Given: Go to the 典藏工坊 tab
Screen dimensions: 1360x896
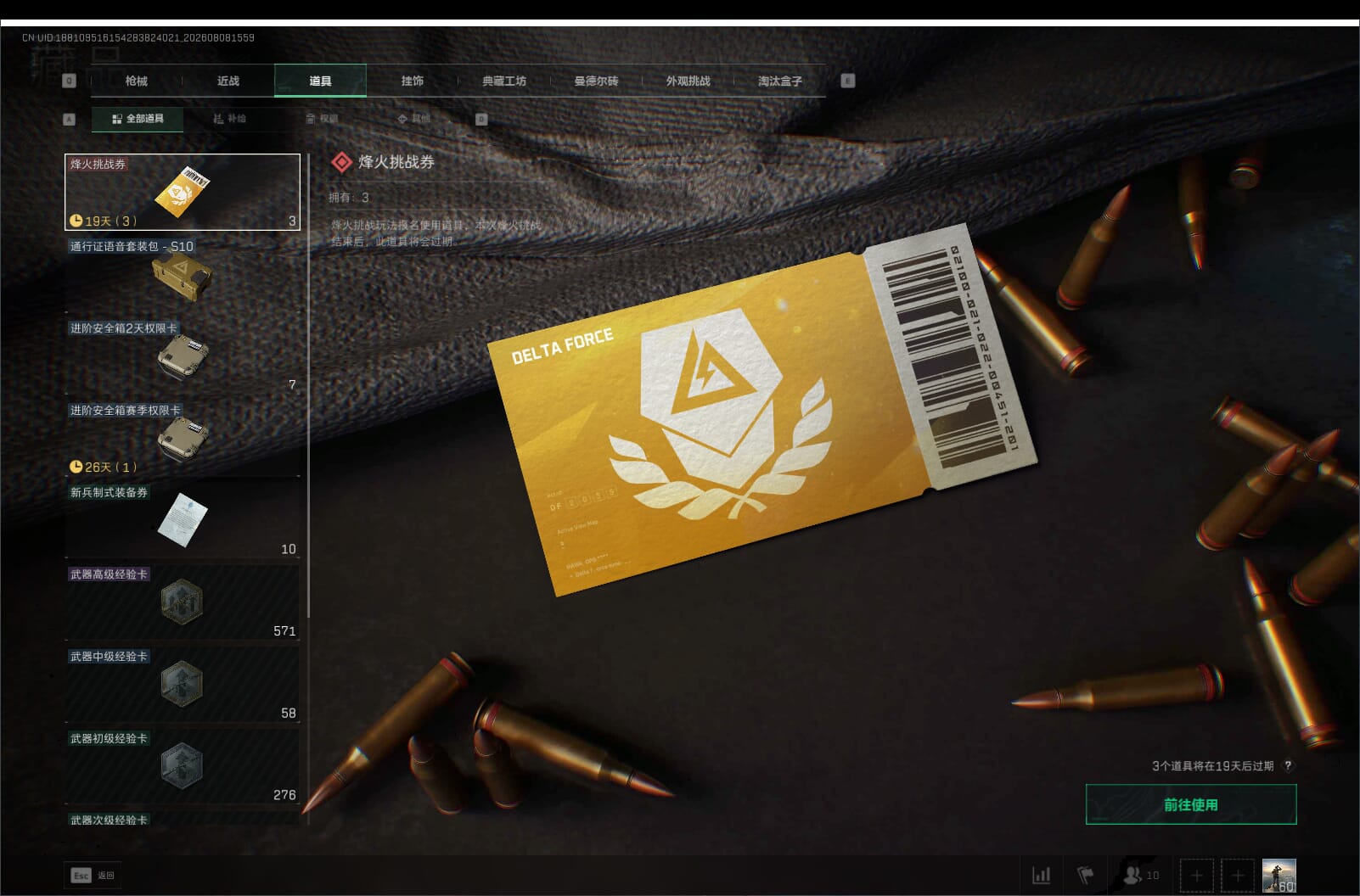Looking at the screenshot, I should [504, 81].
